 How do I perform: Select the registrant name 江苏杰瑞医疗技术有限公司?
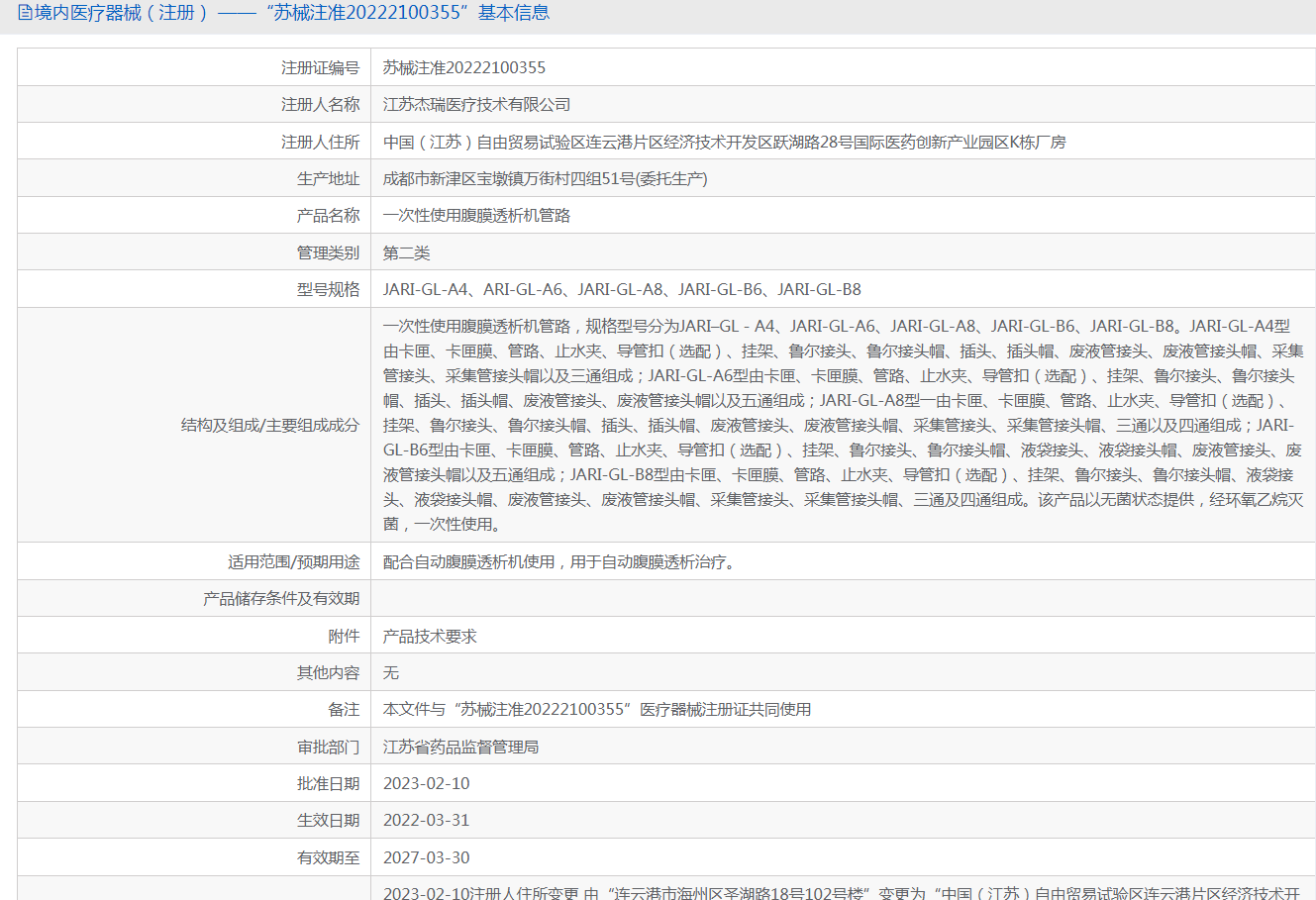tap(476, 104)
